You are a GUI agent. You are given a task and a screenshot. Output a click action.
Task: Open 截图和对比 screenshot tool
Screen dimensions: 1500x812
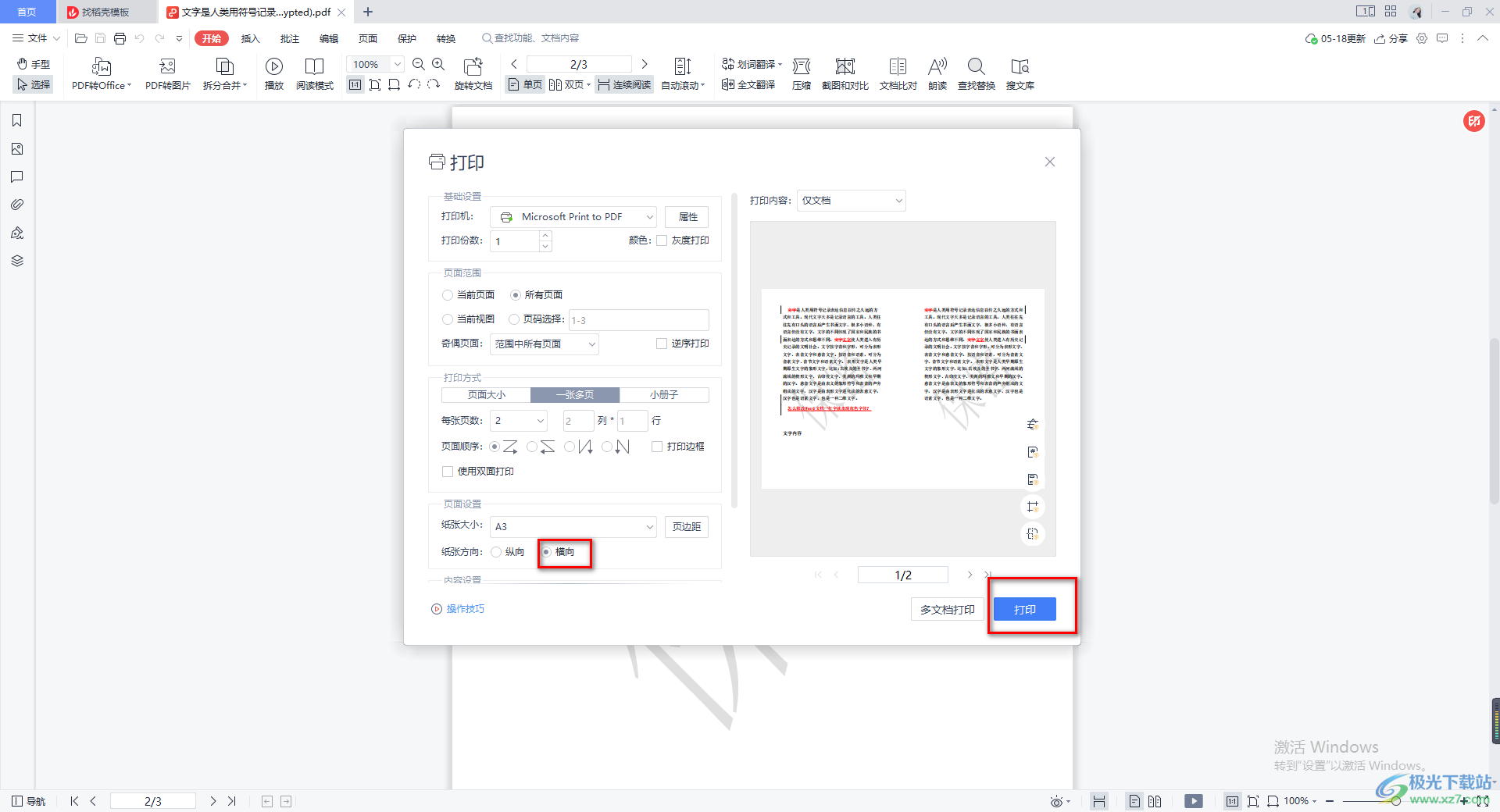(x=845, y=74)
